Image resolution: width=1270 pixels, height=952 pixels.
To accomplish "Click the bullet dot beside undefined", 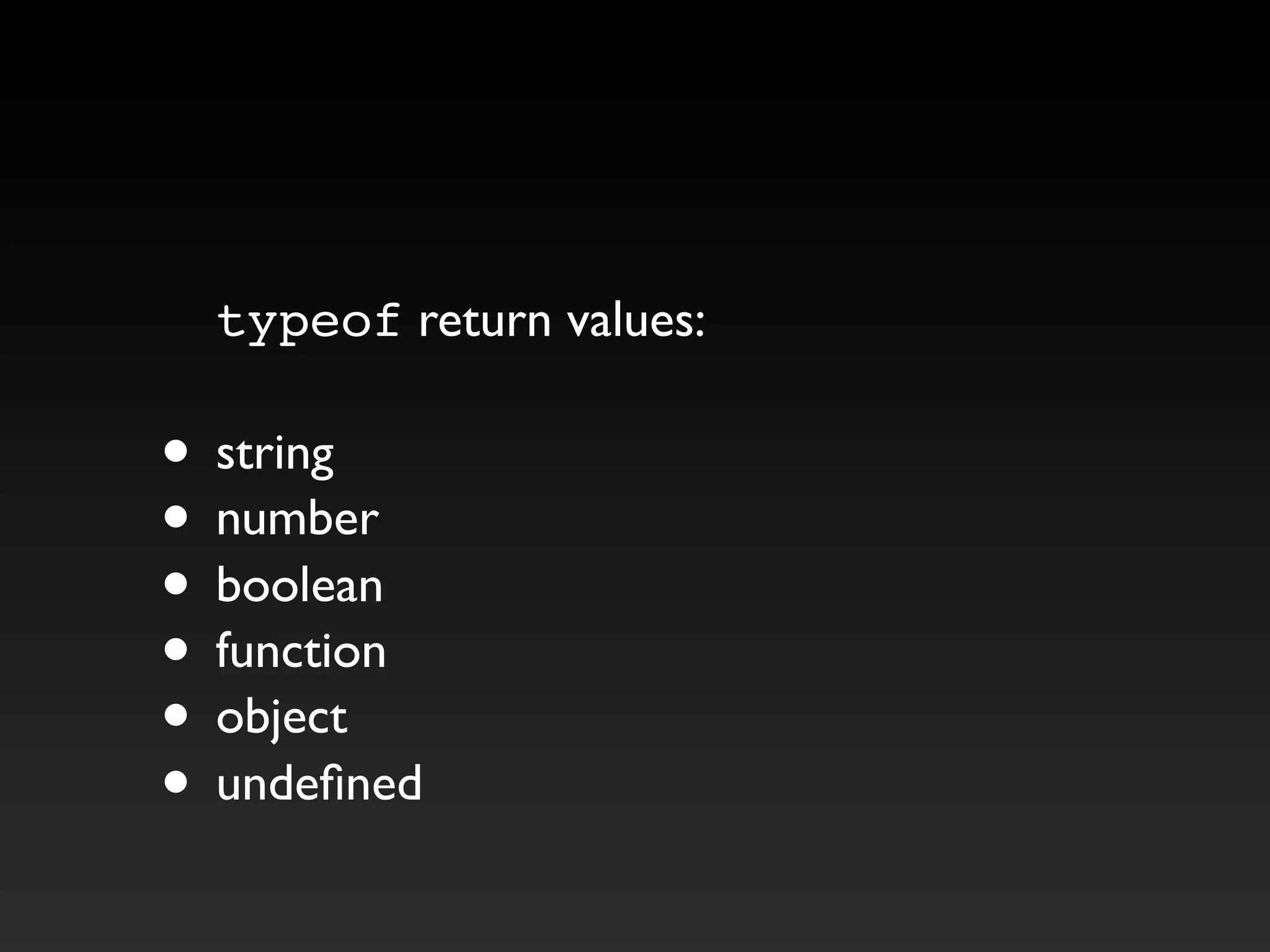I will click(x=176, y=782).
